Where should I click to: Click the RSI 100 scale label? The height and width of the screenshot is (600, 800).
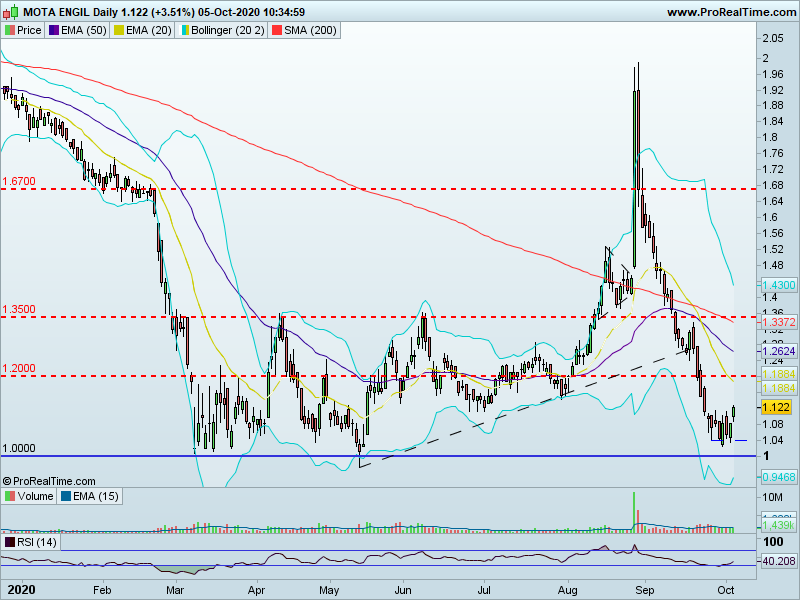click(x=773, y=542)
